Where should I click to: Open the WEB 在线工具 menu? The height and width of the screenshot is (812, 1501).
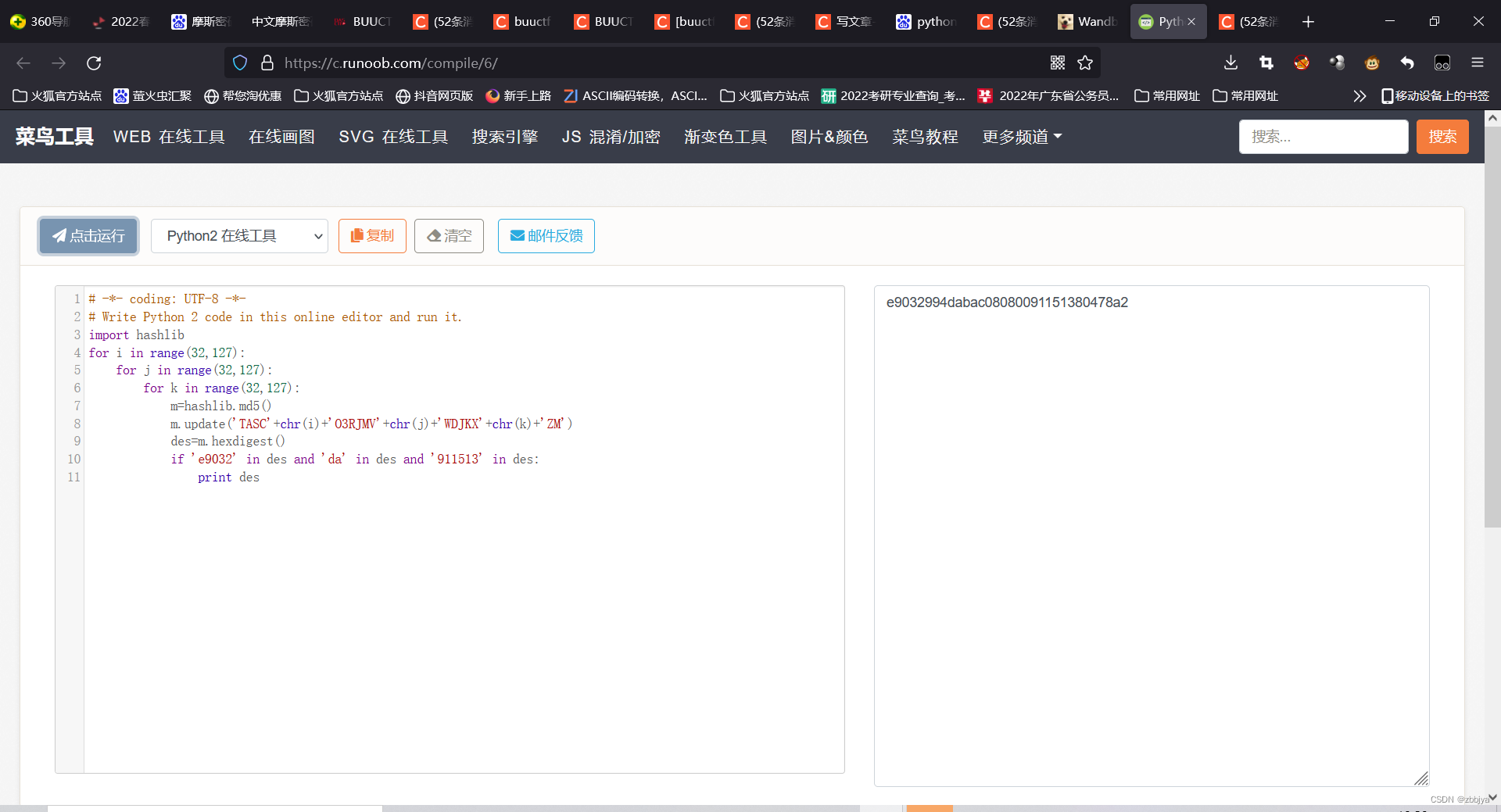click(169, 137)
